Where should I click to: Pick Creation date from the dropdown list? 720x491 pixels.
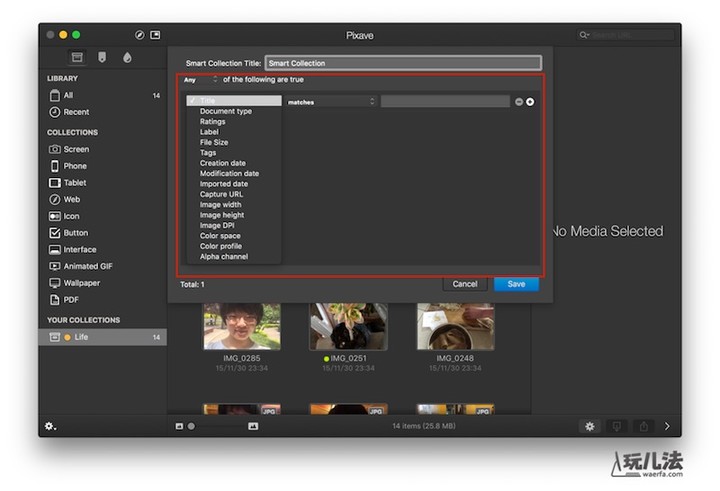pyautogui.click(x=222, y=163)
